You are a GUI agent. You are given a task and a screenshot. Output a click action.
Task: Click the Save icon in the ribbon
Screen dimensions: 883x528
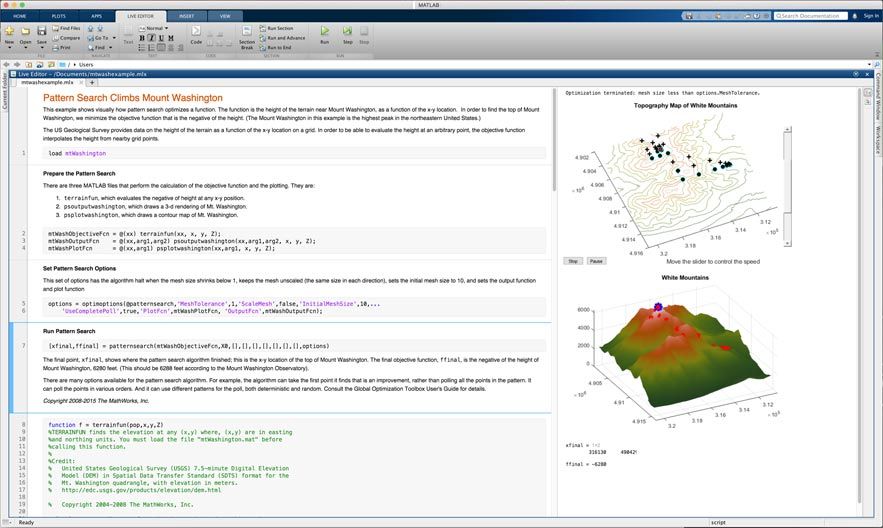coord(41,33)
